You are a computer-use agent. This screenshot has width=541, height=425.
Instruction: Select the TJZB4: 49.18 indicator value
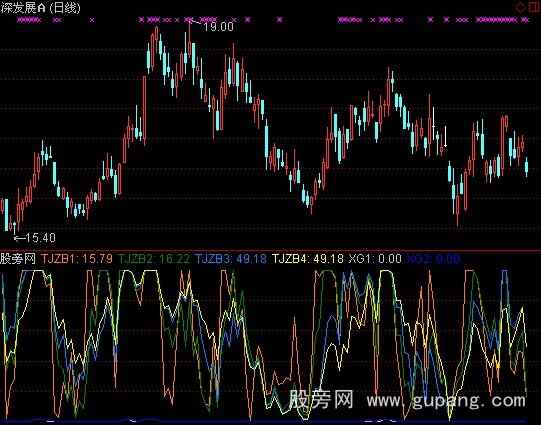pos(308,258)
